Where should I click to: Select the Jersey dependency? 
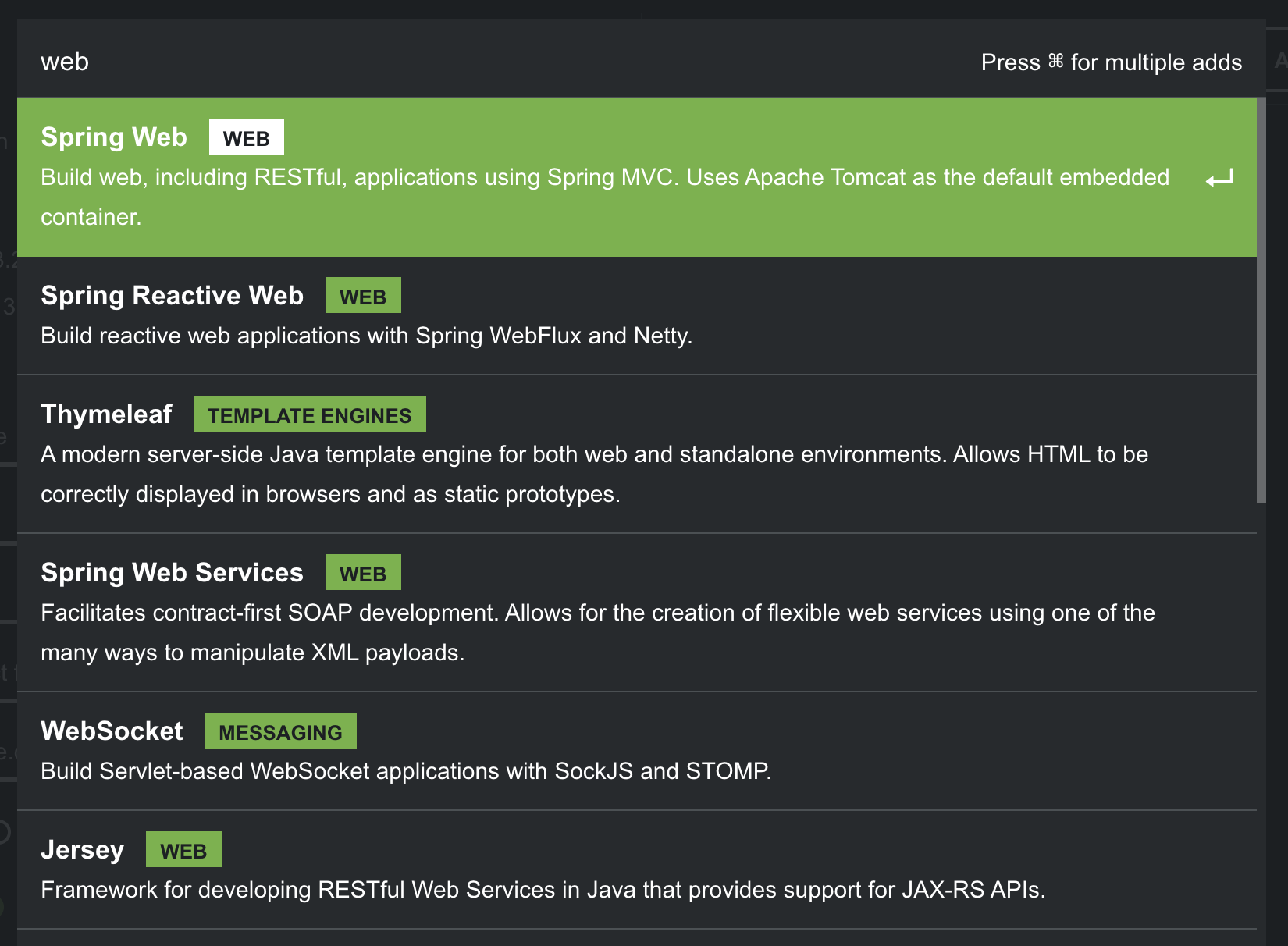637,870
